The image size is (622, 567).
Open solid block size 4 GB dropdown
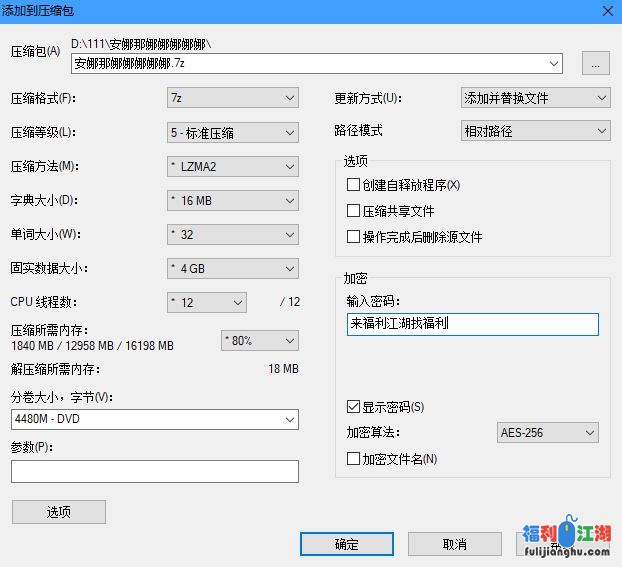point(232,268)
